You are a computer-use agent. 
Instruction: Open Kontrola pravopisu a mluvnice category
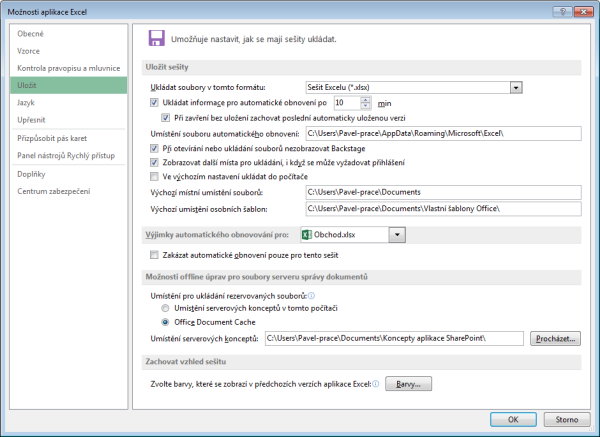point(69,68)
